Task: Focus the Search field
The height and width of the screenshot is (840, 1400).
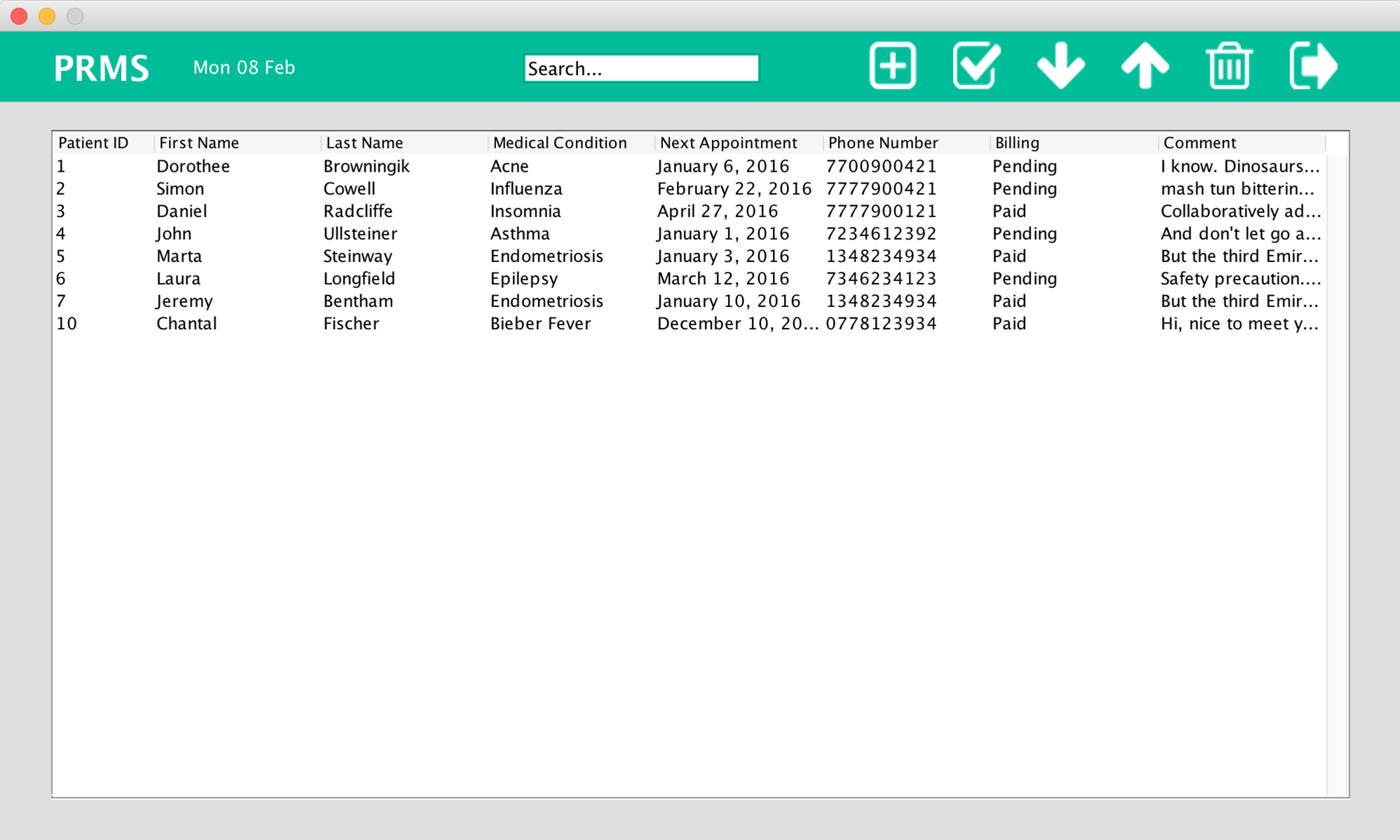Action: (641, 68)
